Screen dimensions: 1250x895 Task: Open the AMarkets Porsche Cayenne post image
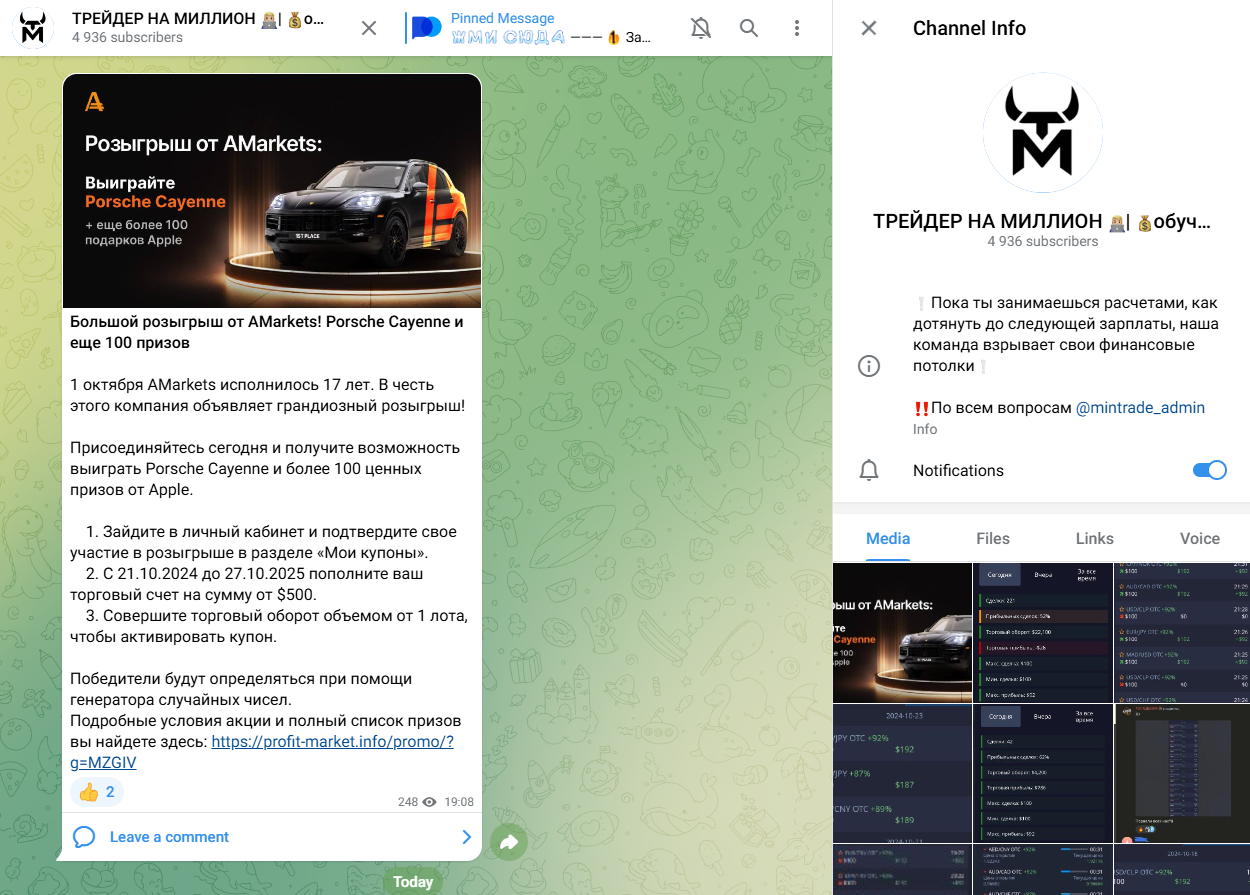point(272,191)
